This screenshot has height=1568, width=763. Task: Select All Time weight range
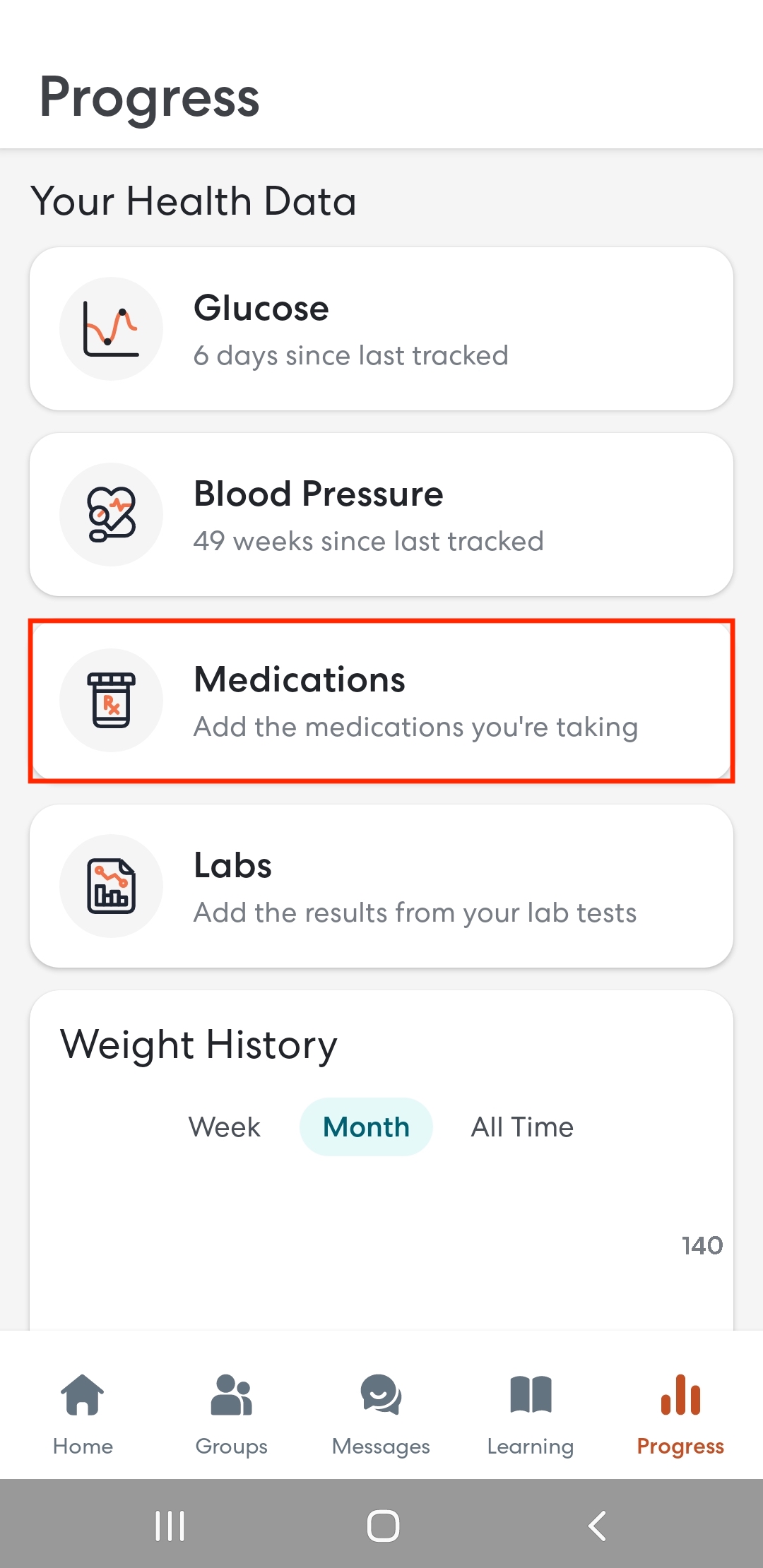click(x=522, y=1127)
